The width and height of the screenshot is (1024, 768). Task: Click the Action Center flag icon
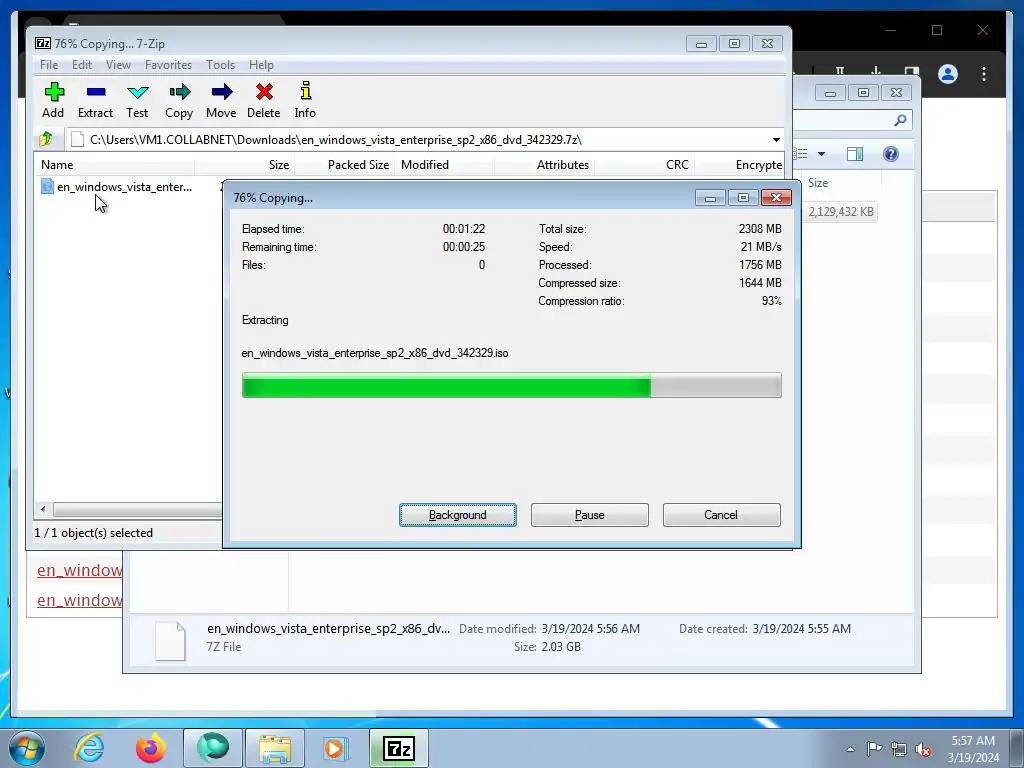pyautogui.click(x=874, y=749)
